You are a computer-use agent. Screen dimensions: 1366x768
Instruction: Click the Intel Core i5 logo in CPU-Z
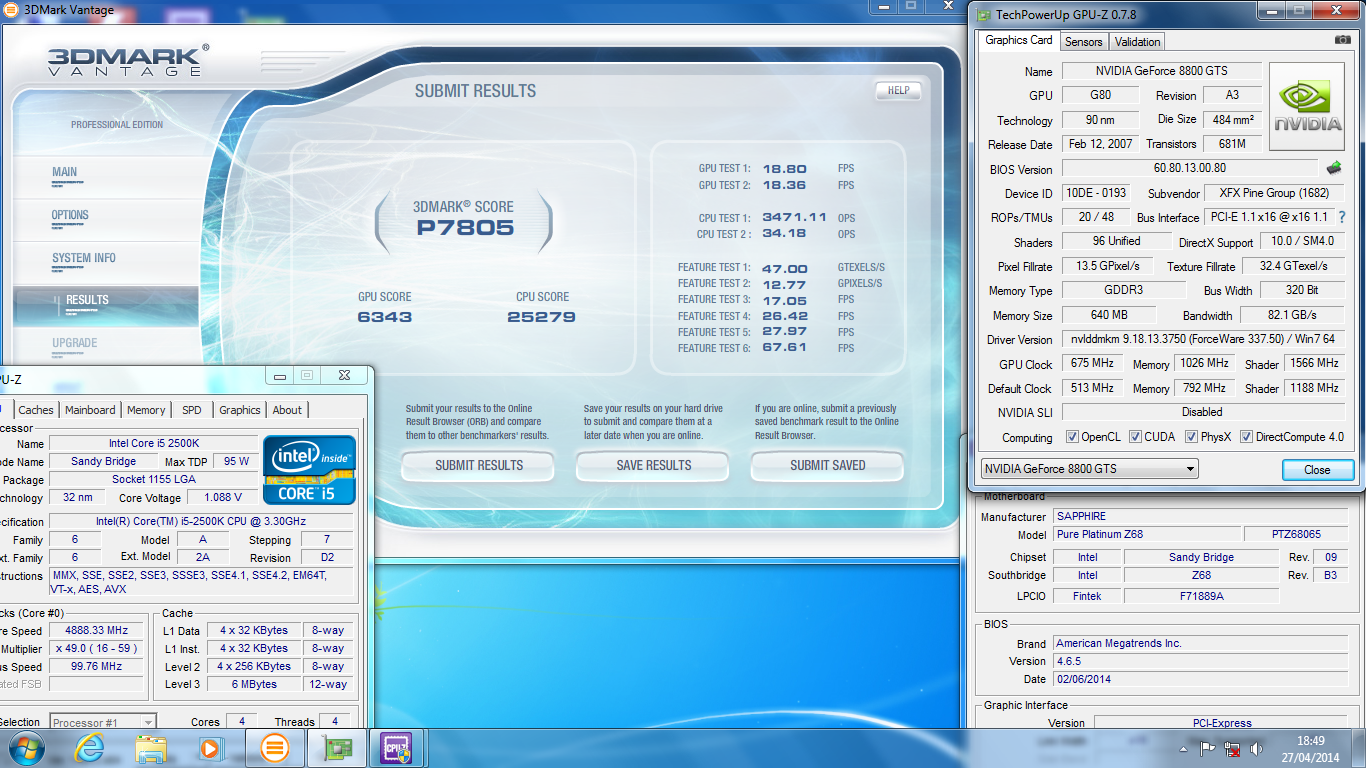click(309, 469)
